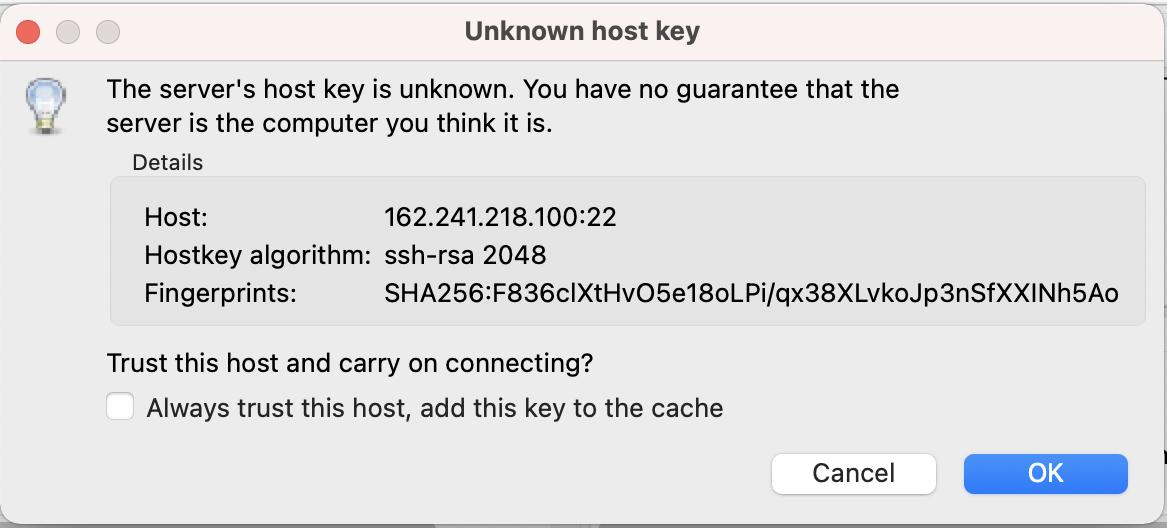Screen dimensions: 1167x528
Task: Click the 'Trust this host and carry on connecting?' question
Action: click(x=350, y=363)
